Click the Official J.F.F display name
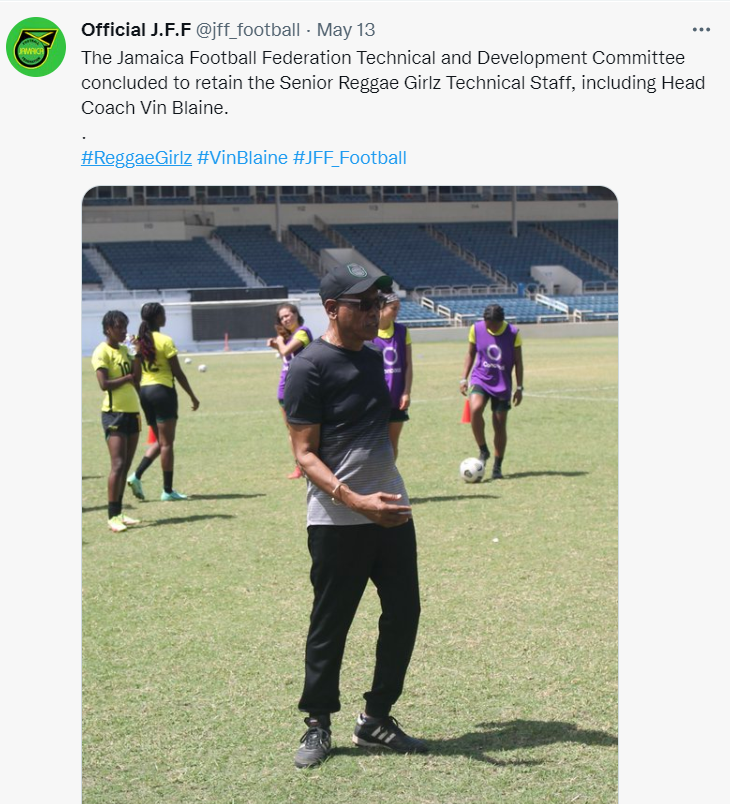This screenshot has width=730, height=804. click(136, 30)
